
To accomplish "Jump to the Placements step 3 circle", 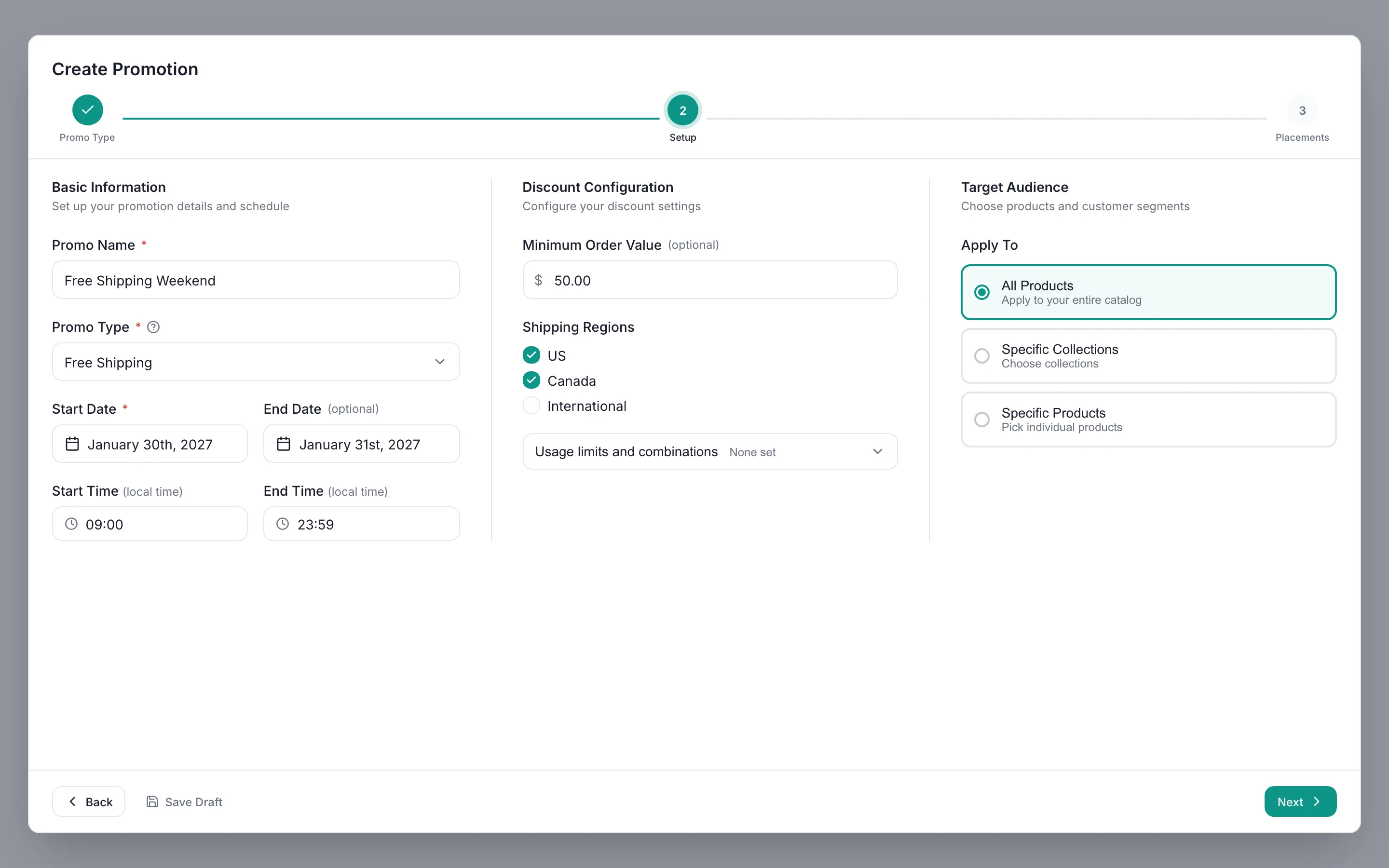I will 1302,109.
